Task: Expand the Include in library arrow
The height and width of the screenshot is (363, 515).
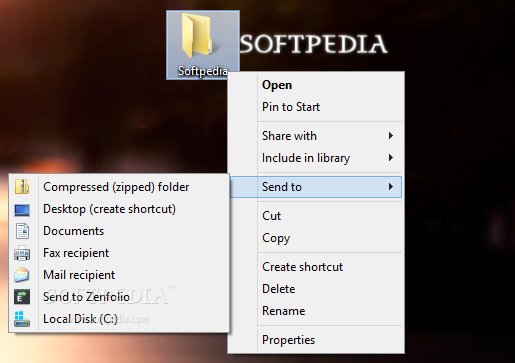Action: 391,158
